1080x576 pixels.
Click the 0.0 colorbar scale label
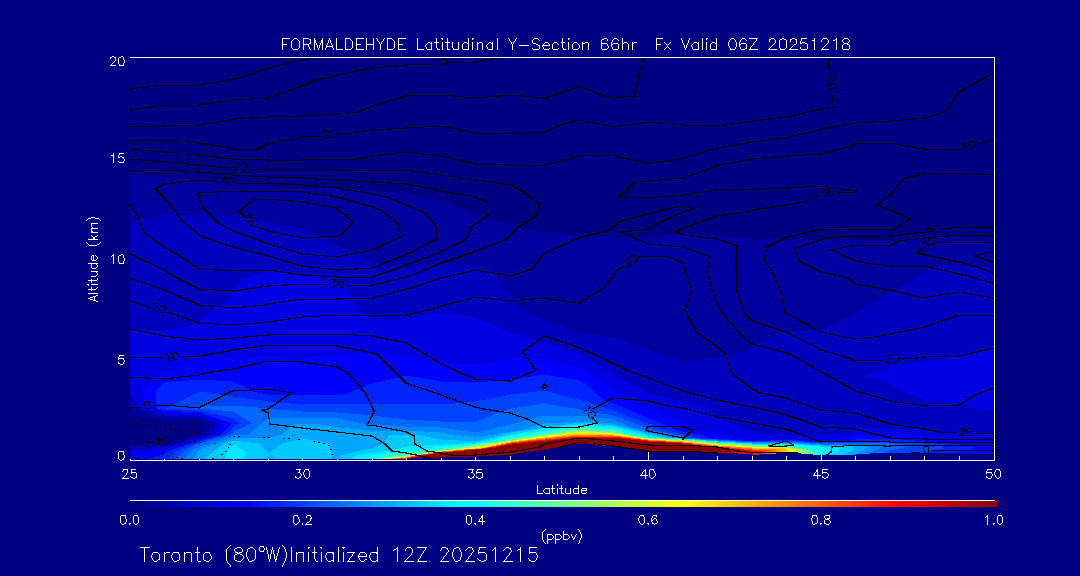click(x=129, y=520)
